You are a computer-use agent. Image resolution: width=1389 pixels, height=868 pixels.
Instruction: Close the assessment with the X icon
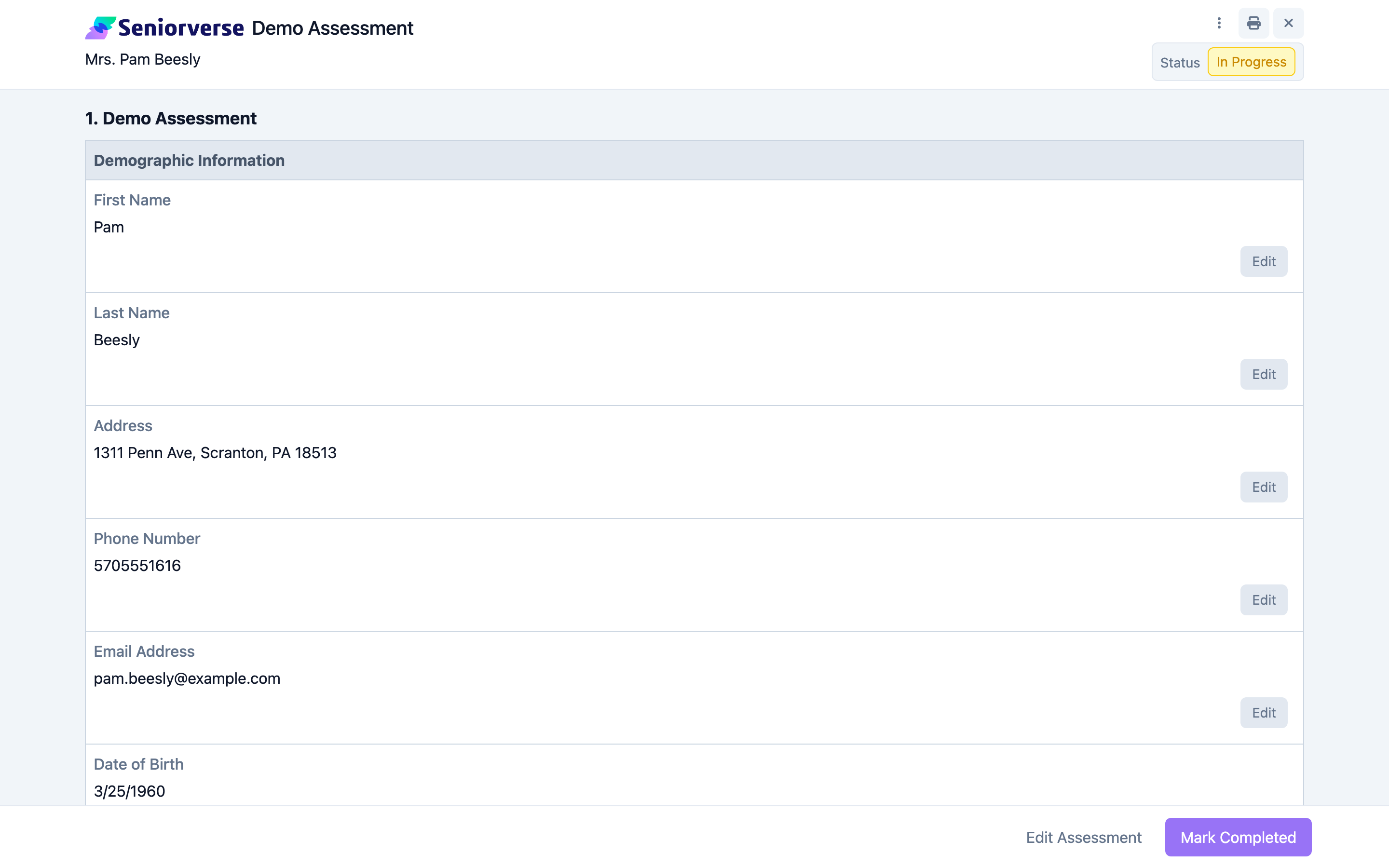coord(1289,23)
